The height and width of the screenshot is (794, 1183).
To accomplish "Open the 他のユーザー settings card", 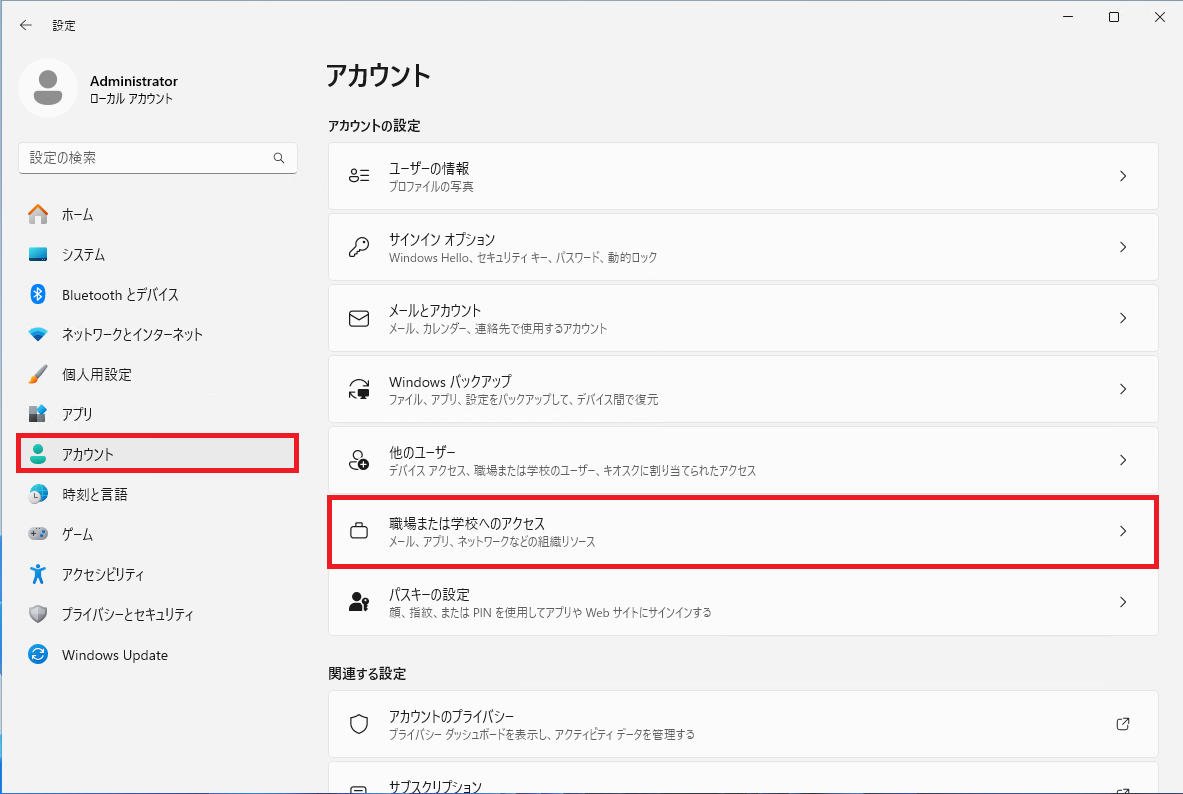I will pyautogui.click(x=743, y=460).
